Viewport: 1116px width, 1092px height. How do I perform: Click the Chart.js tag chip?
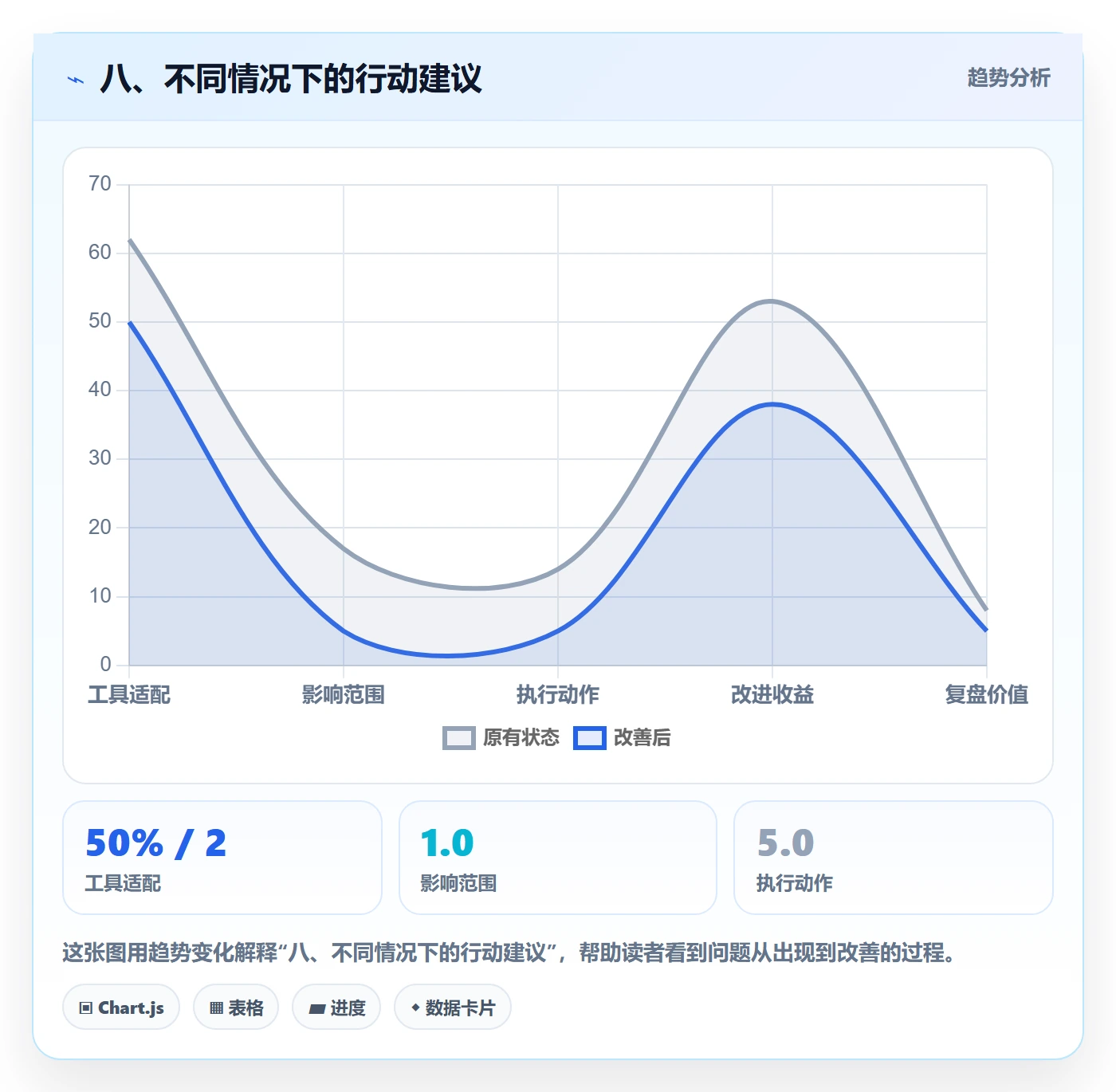[121, 1008]
